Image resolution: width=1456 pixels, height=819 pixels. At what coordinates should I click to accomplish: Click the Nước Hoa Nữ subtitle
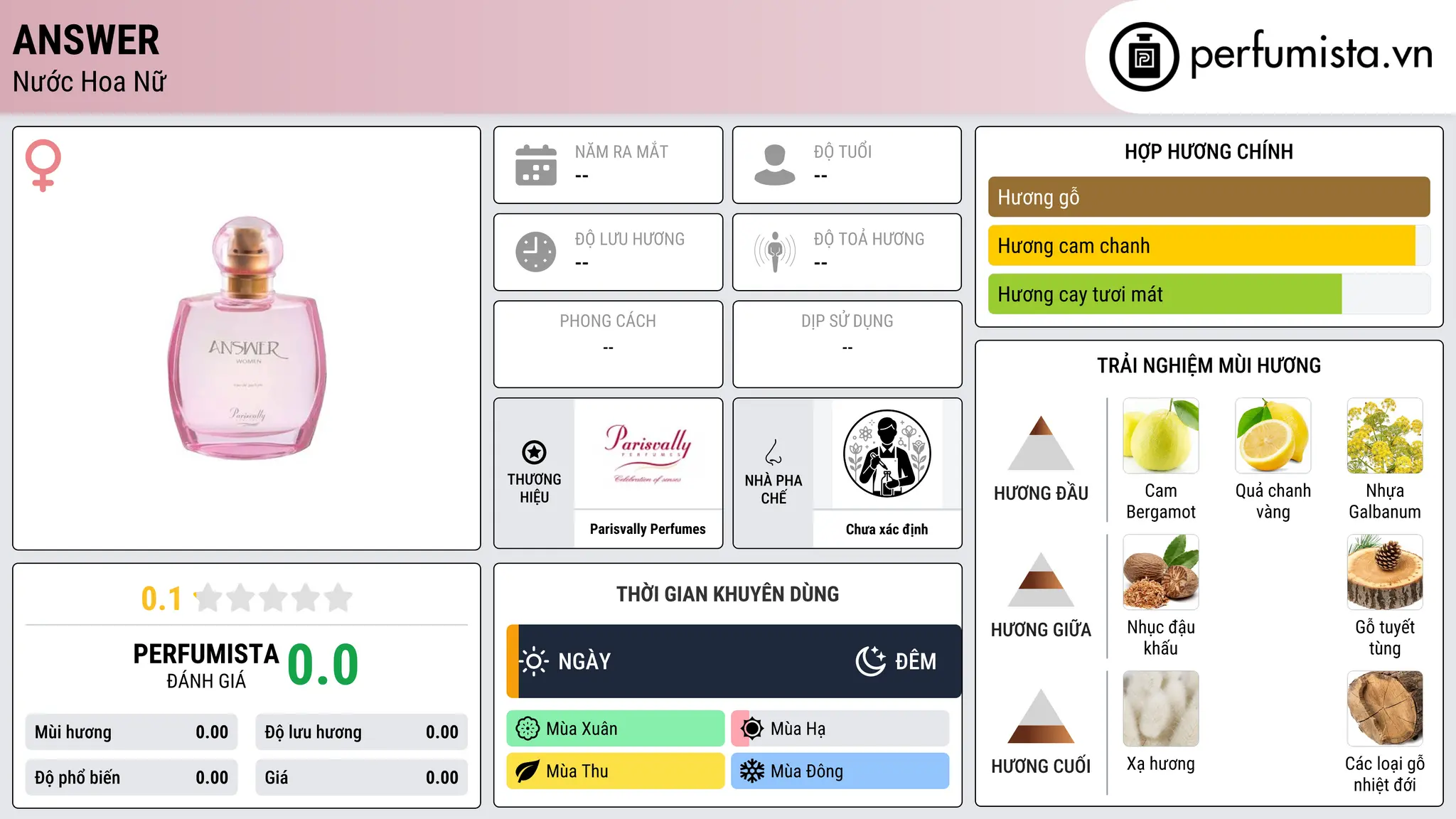[90, 82]
